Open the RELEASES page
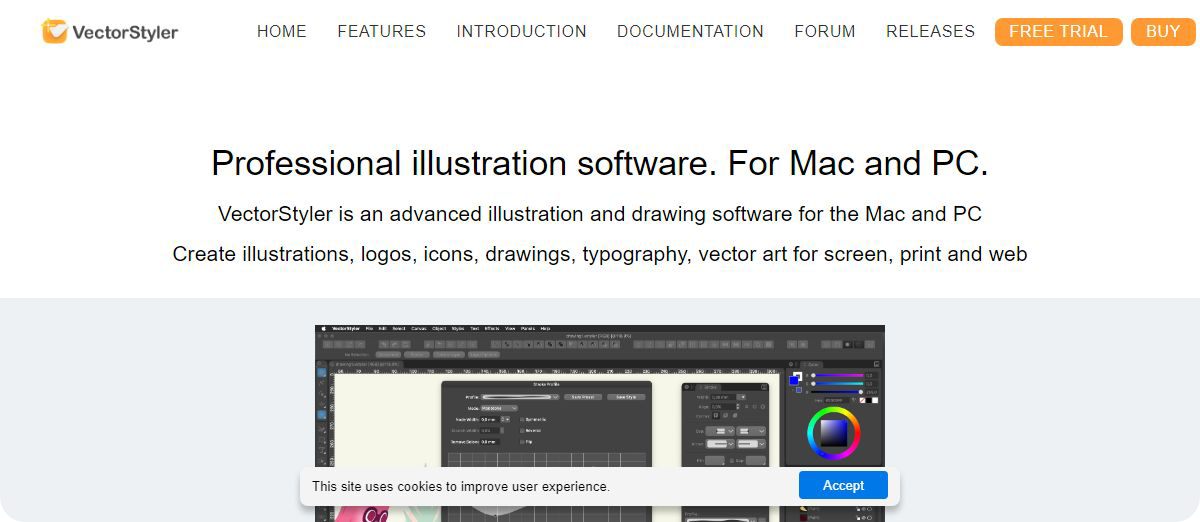The width and height of the screenshot is (1200, 522). pos(930,32)
